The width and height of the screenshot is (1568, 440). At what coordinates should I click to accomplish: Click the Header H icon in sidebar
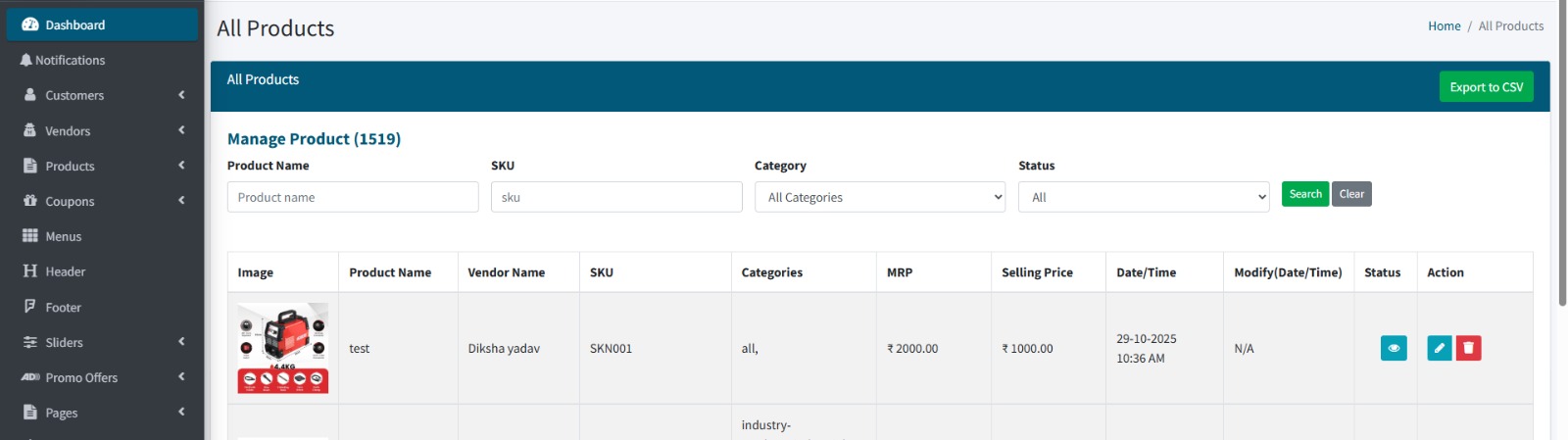click(x=30, y=271)
